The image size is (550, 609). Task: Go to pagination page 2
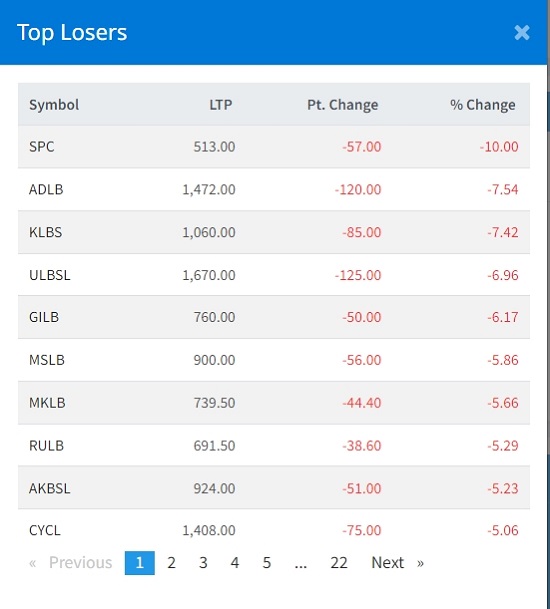point(171,563)
